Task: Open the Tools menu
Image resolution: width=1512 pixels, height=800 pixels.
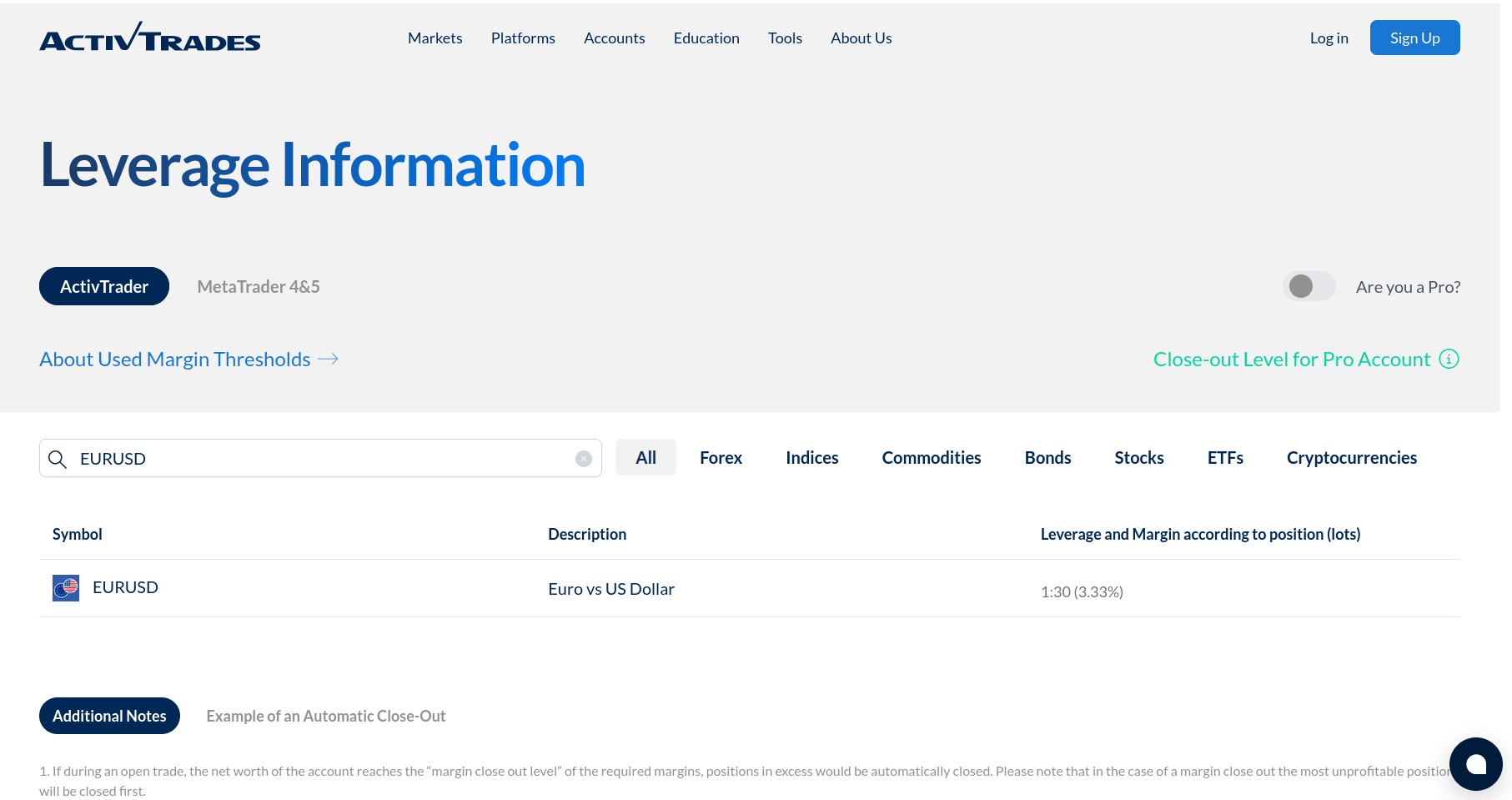Action: [785, 38]
